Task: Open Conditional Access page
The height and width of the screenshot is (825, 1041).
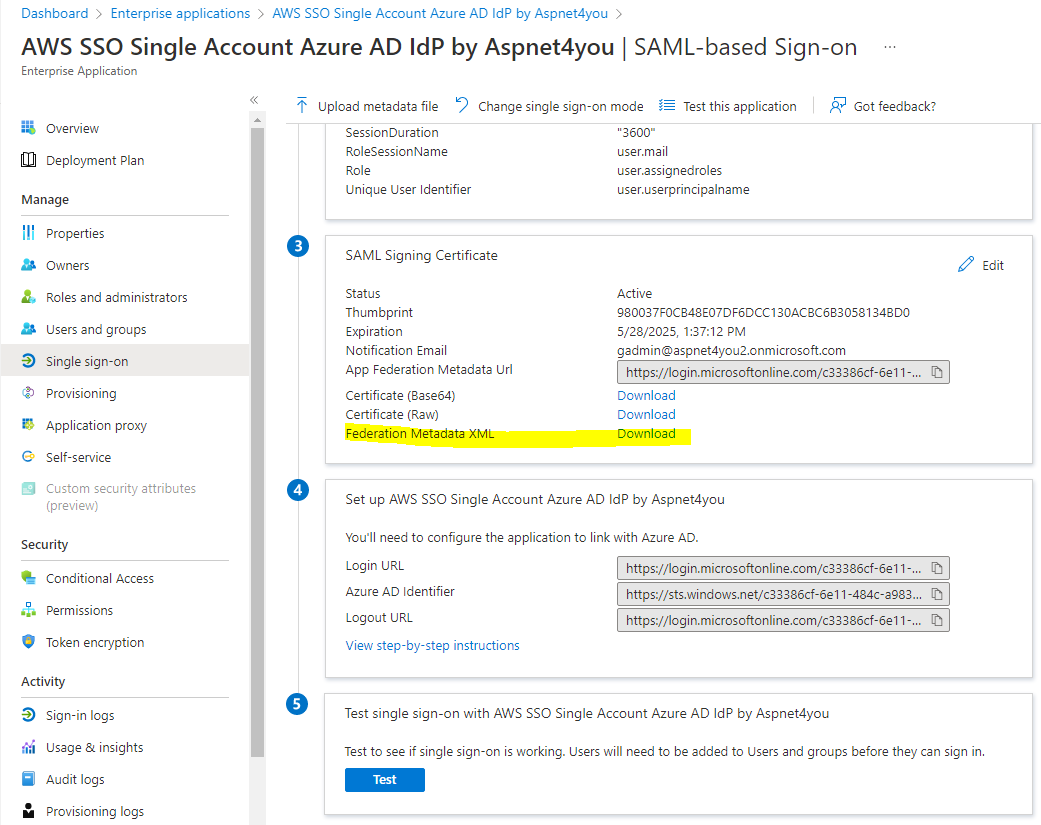Action: [100, 578]
